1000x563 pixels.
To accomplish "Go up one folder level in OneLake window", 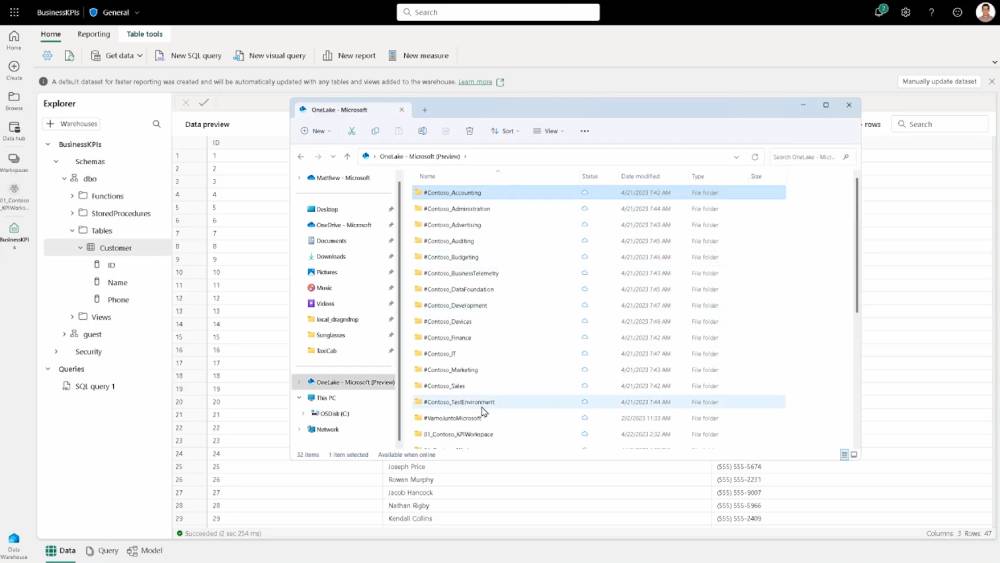I will (x=347, y=156).
